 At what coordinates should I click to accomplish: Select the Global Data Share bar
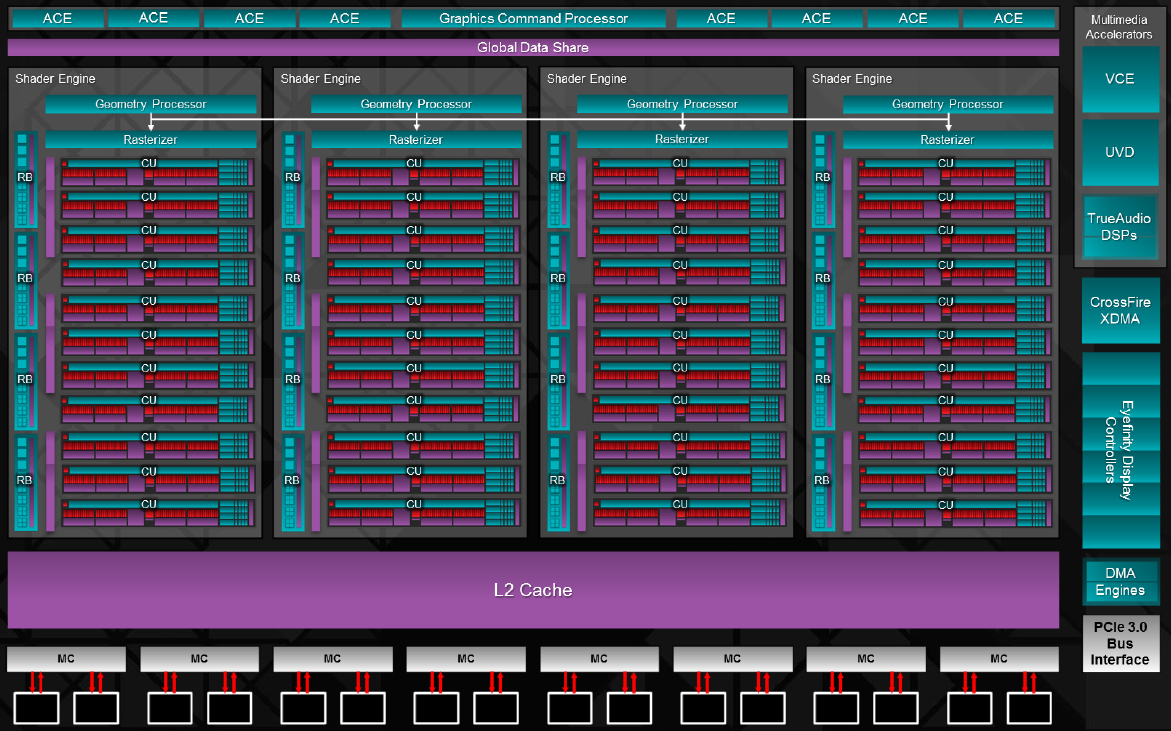[532, 48]
